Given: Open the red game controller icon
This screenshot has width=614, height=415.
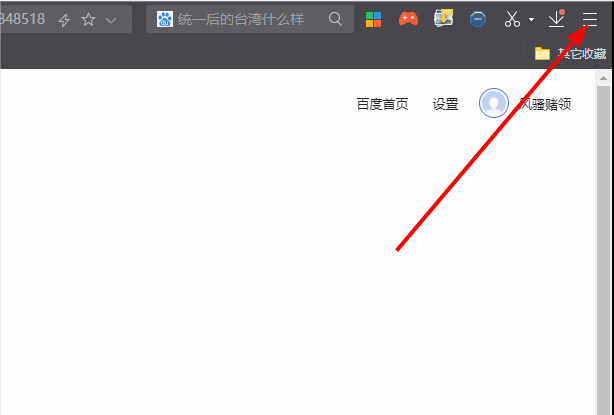Looking at the screenshot, I should click(x=408, y=19).
